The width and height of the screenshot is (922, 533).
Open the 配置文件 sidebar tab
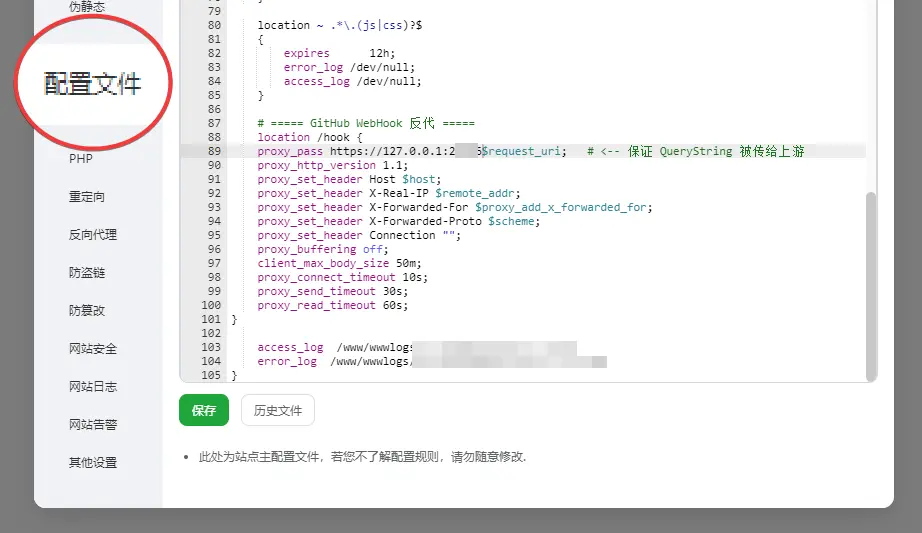point(93,84)
